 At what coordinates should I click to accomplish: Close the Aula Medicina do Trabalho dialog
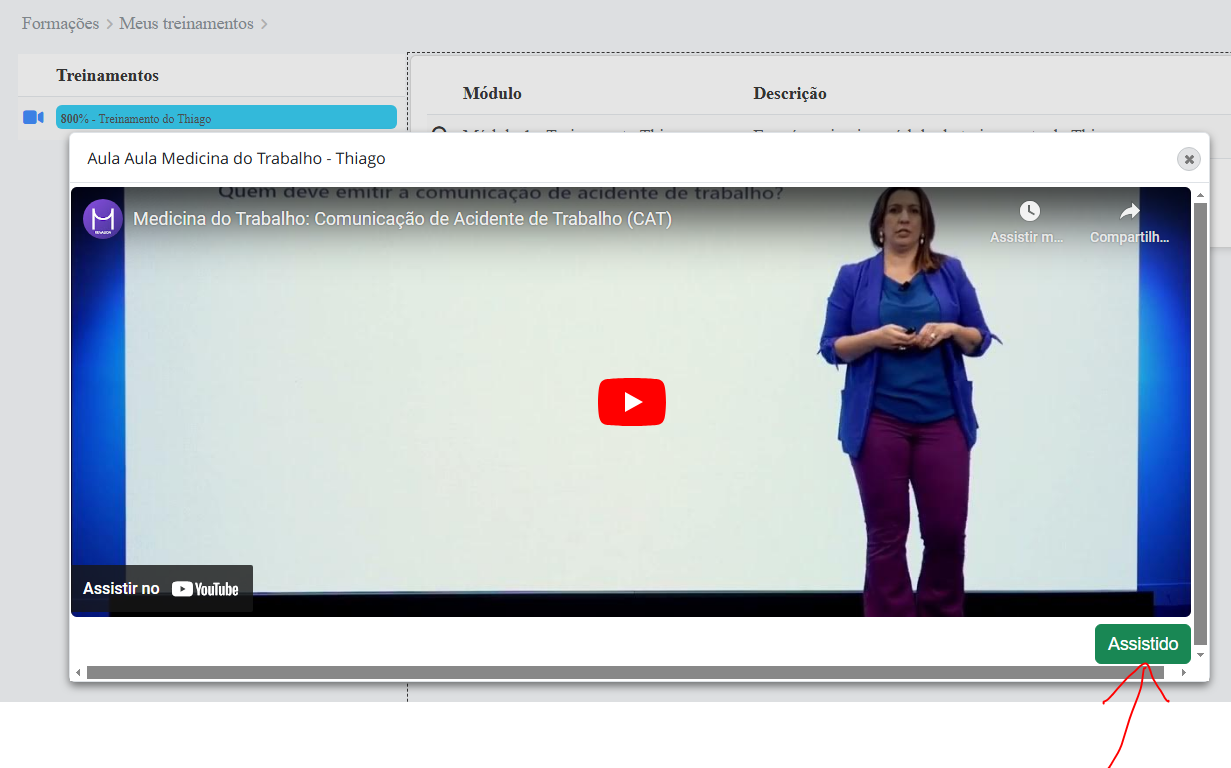pyautogui.click(x=1188, y=159)
